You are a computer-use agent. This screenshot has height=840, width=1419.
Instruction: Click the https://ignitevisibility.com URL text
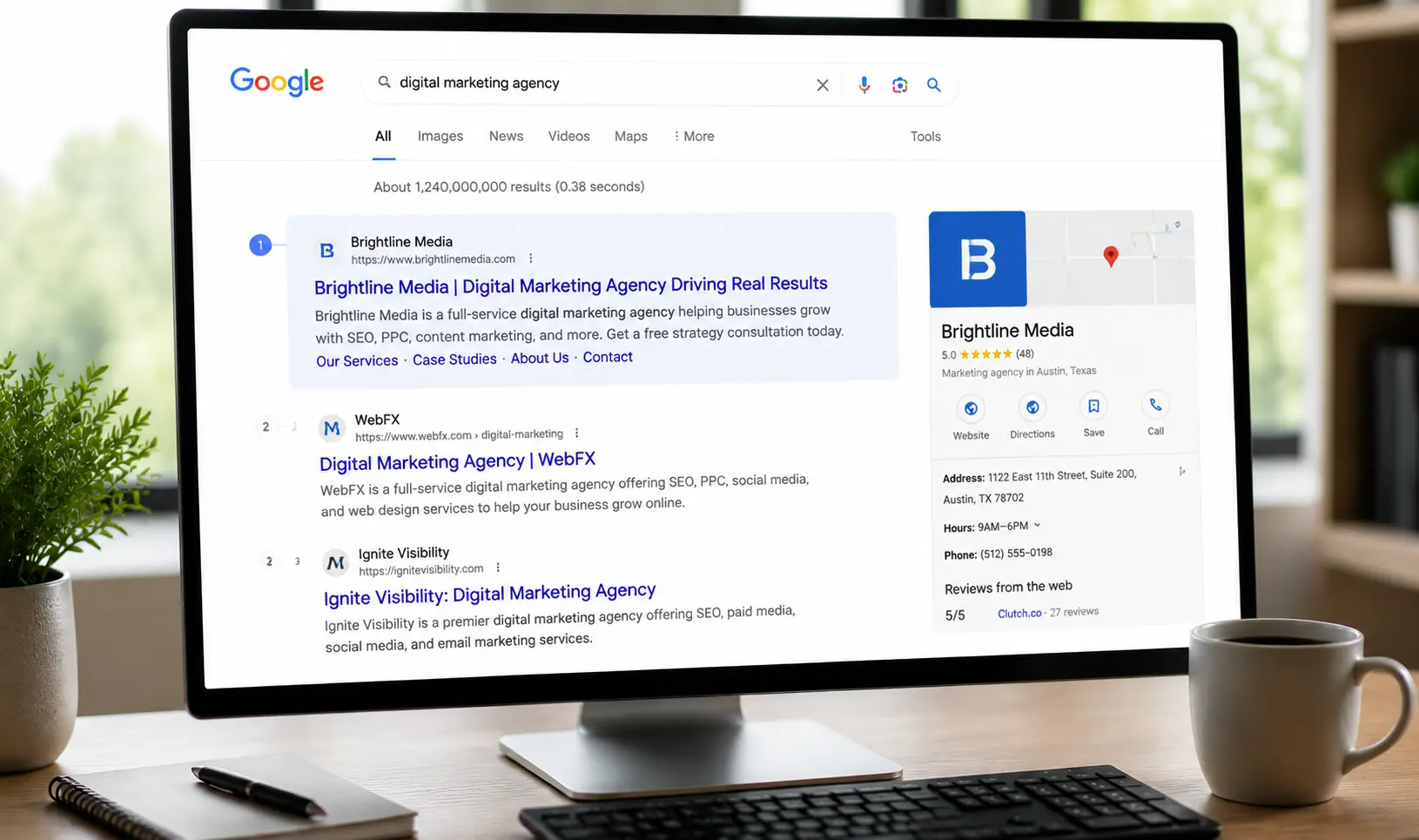421,569
